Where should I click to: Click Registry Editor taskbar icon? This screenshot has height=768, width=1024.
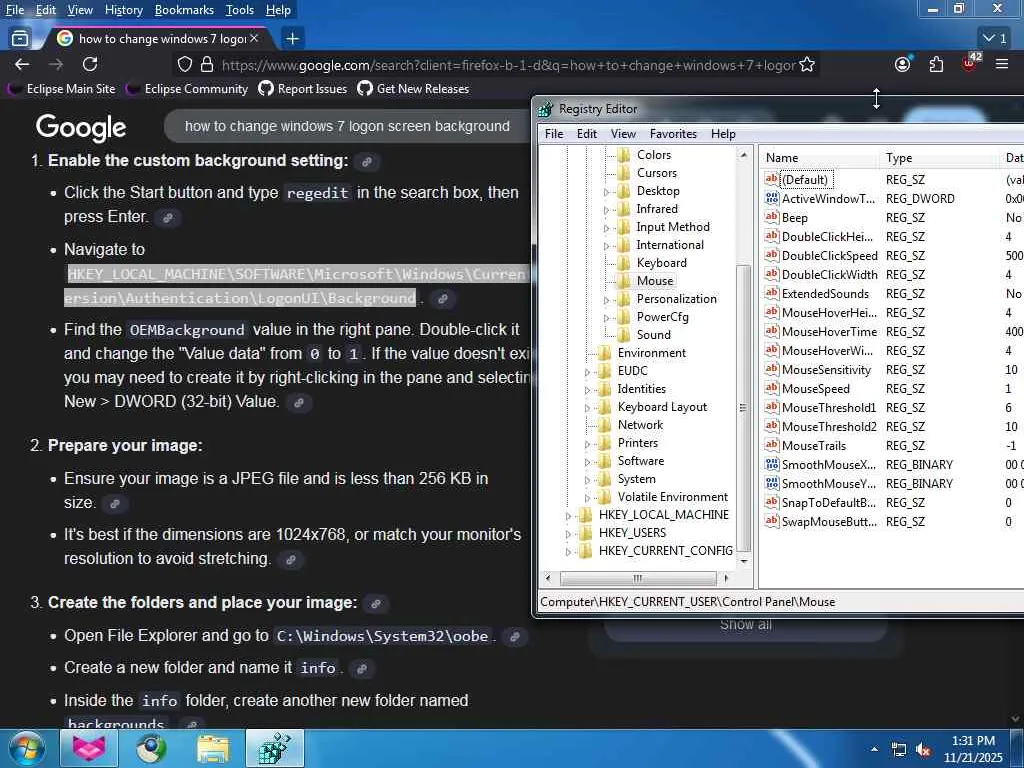(x=274, y=749)
